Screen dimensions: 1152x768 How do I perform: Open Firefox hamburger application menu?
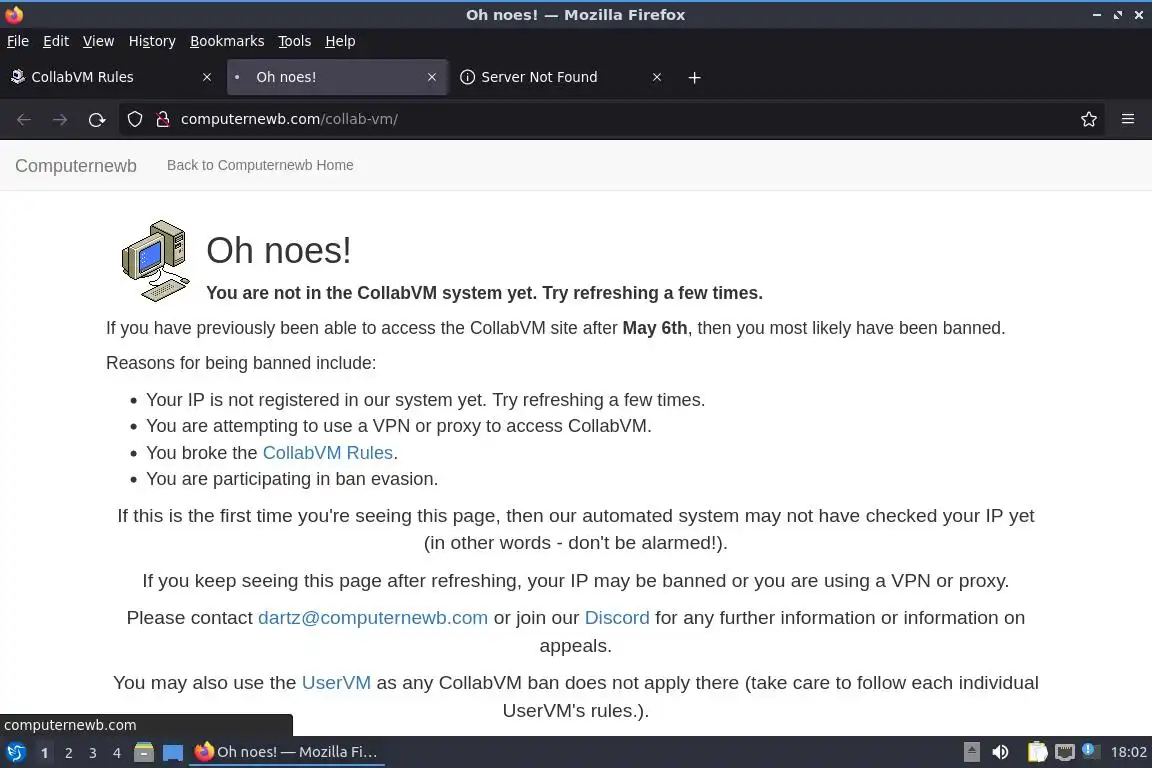tap(1128, 119)
